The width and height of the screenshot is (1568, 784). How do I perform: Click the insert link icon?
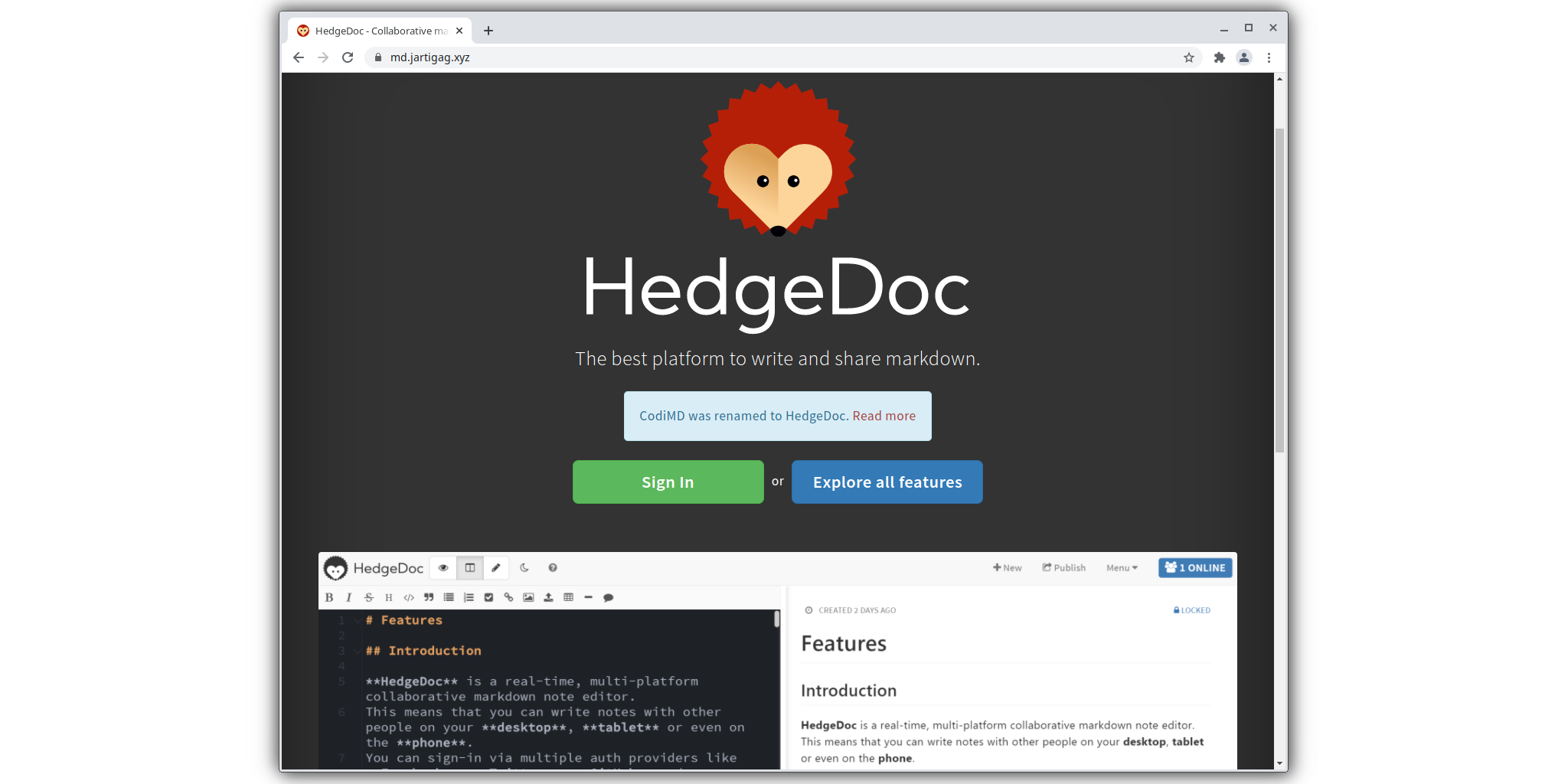pyautogui.click(x=508, y=597)
